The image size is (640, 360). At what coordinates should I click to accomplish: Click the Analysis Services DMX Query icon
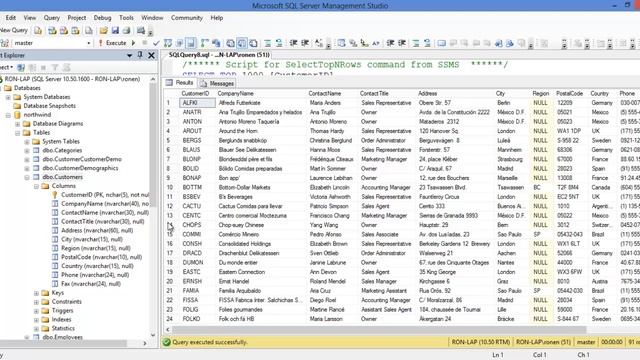coord(64,30)
